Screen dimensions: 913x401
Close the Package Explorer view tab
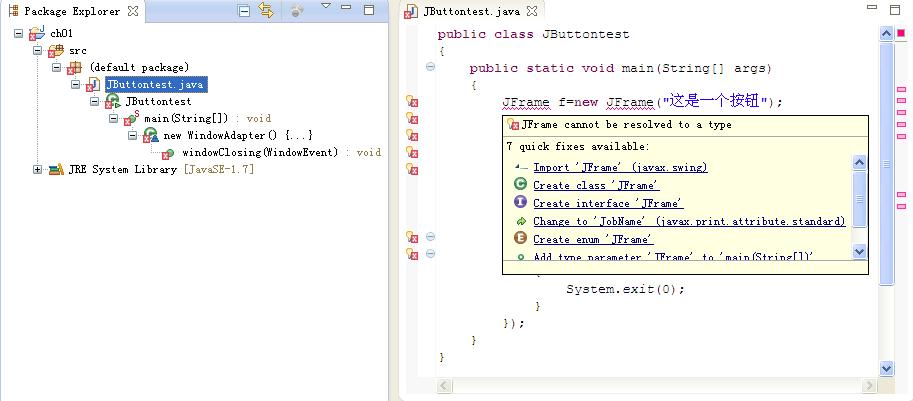(133, 10)
